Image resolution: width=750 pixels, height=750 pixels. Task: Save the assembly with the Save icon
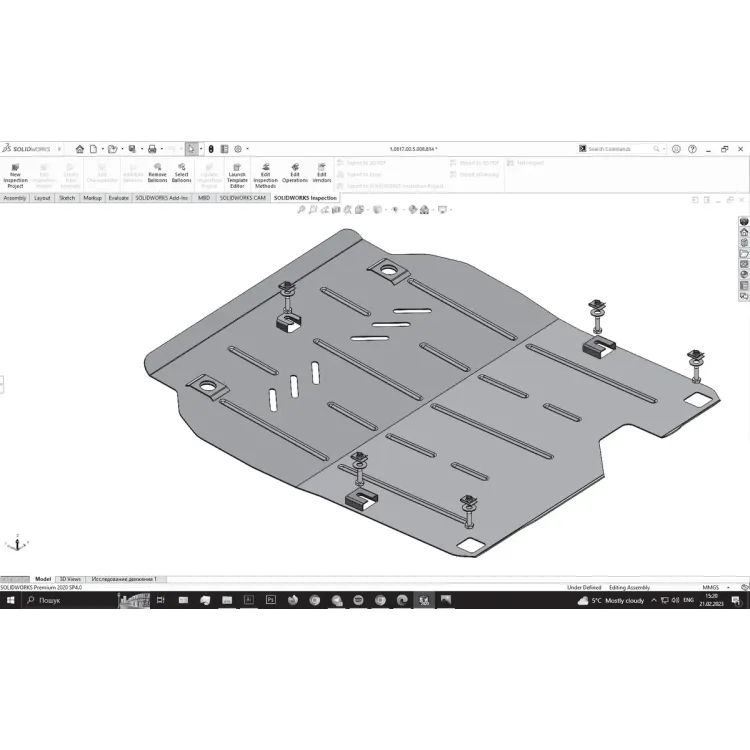(132, 149)
